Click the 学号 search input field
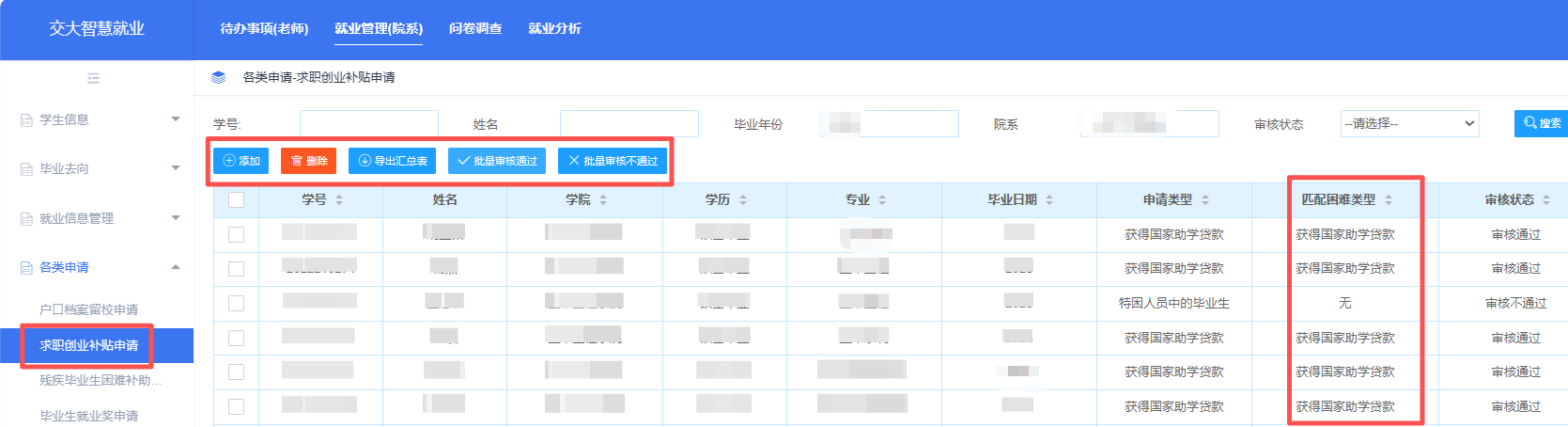1568x427 pixels. [x=368, y=123]
